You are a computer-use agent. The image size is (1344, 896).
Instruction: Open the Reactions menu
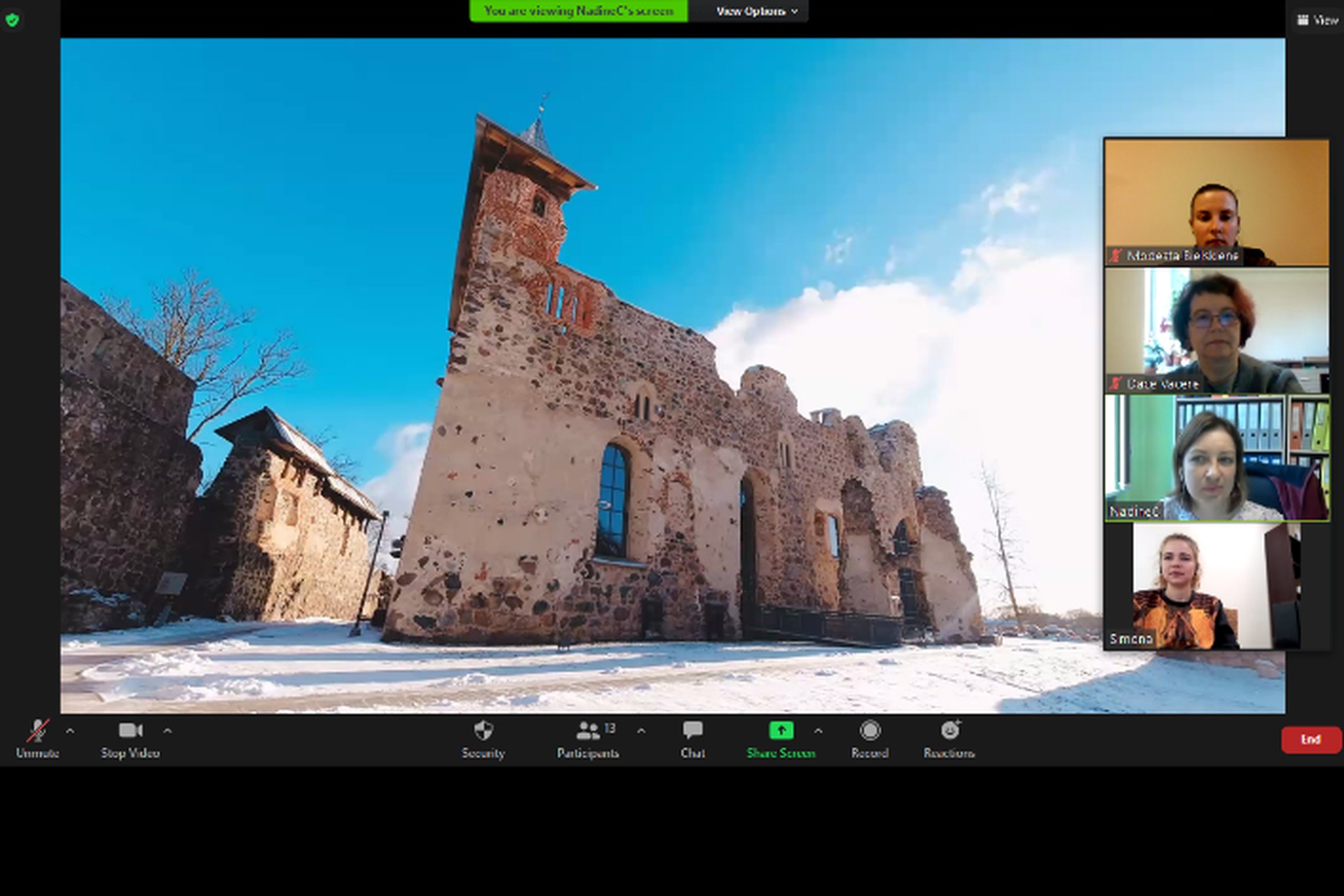pos(949,739)
